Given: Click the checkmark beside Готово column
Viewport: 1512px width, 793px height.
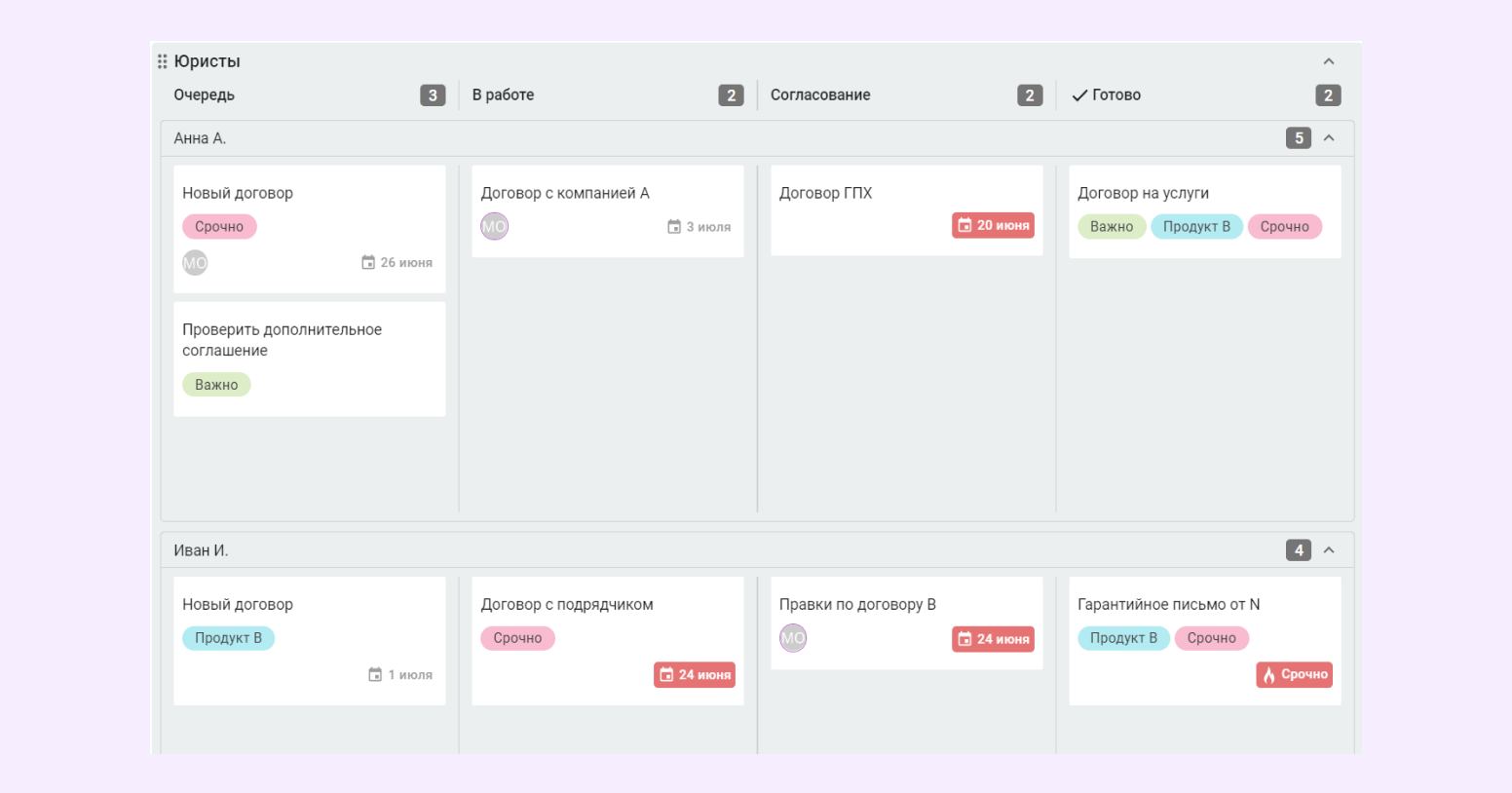Looking at the screenshot, I should (1079, 95).
